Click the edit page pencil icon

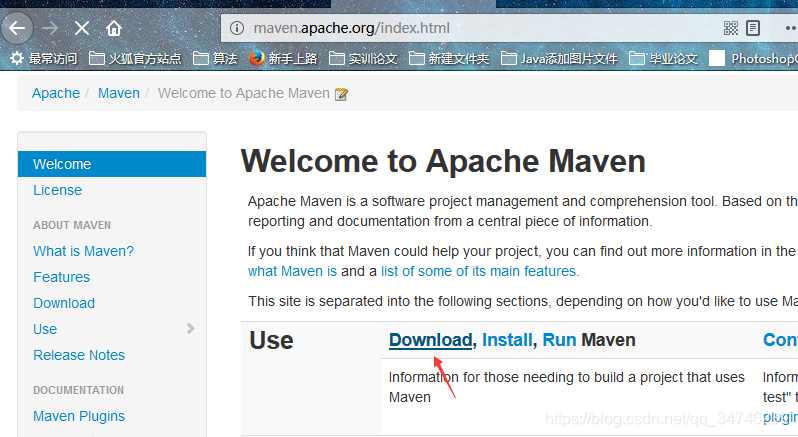[x=341, y=94]
